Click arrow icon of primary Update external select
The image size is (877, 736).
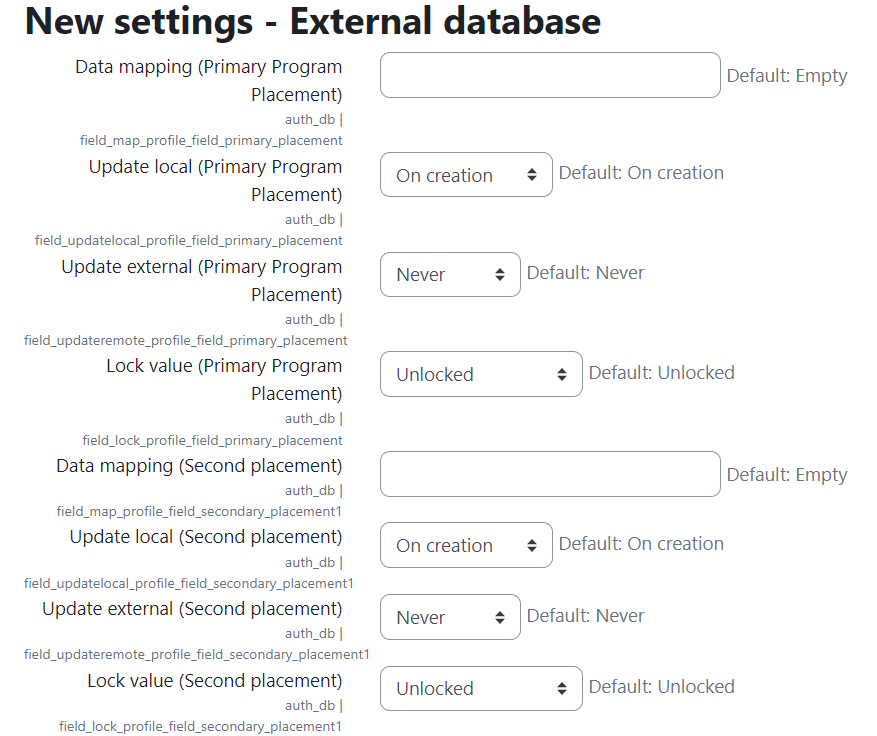(x=499, y=275)
